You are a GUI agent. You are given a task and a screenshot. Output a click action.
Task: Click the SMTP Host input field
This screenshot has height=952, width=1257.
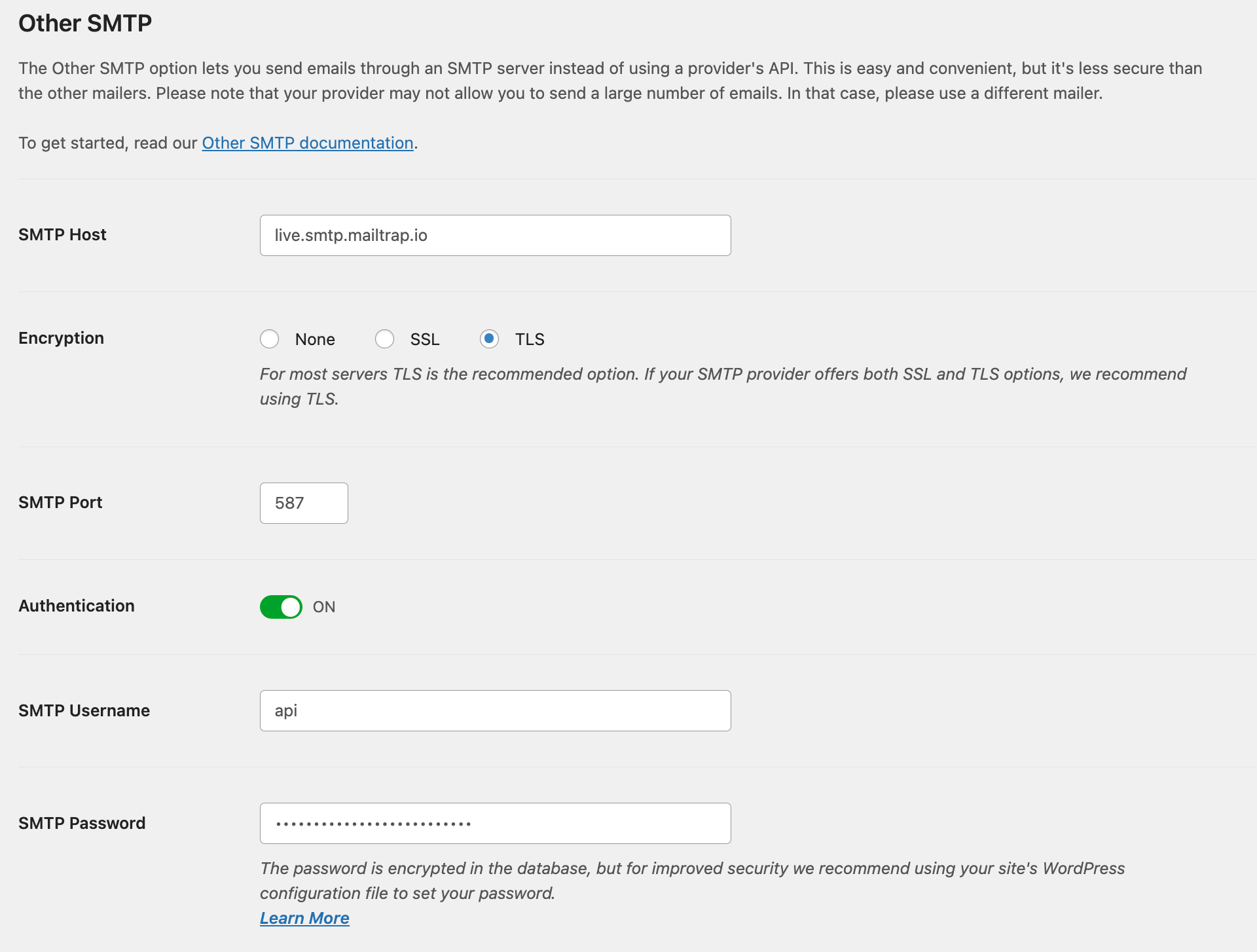click(x=495, y=234)
